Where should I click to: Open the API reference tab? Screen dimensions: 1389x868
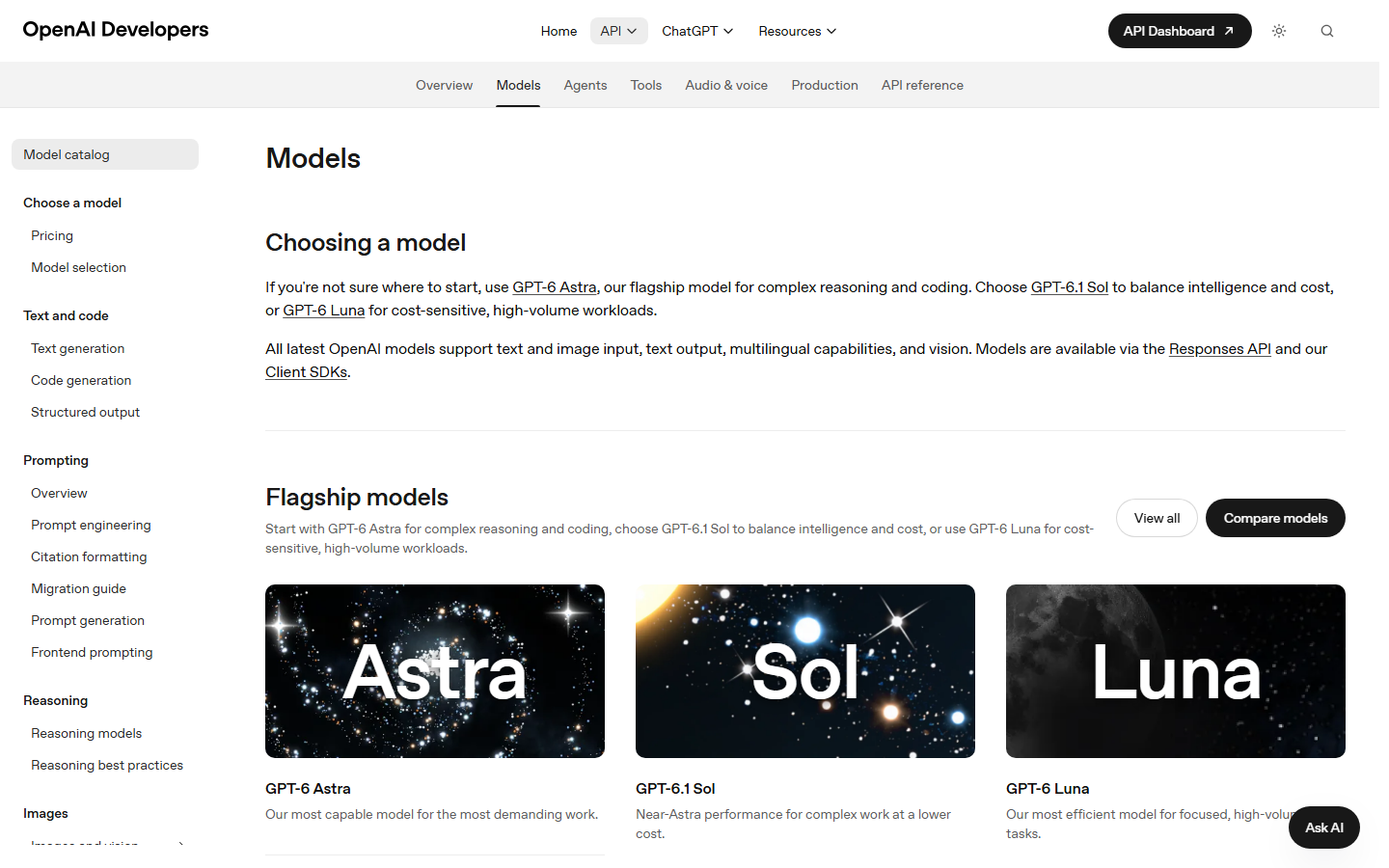tap(922, 85)
